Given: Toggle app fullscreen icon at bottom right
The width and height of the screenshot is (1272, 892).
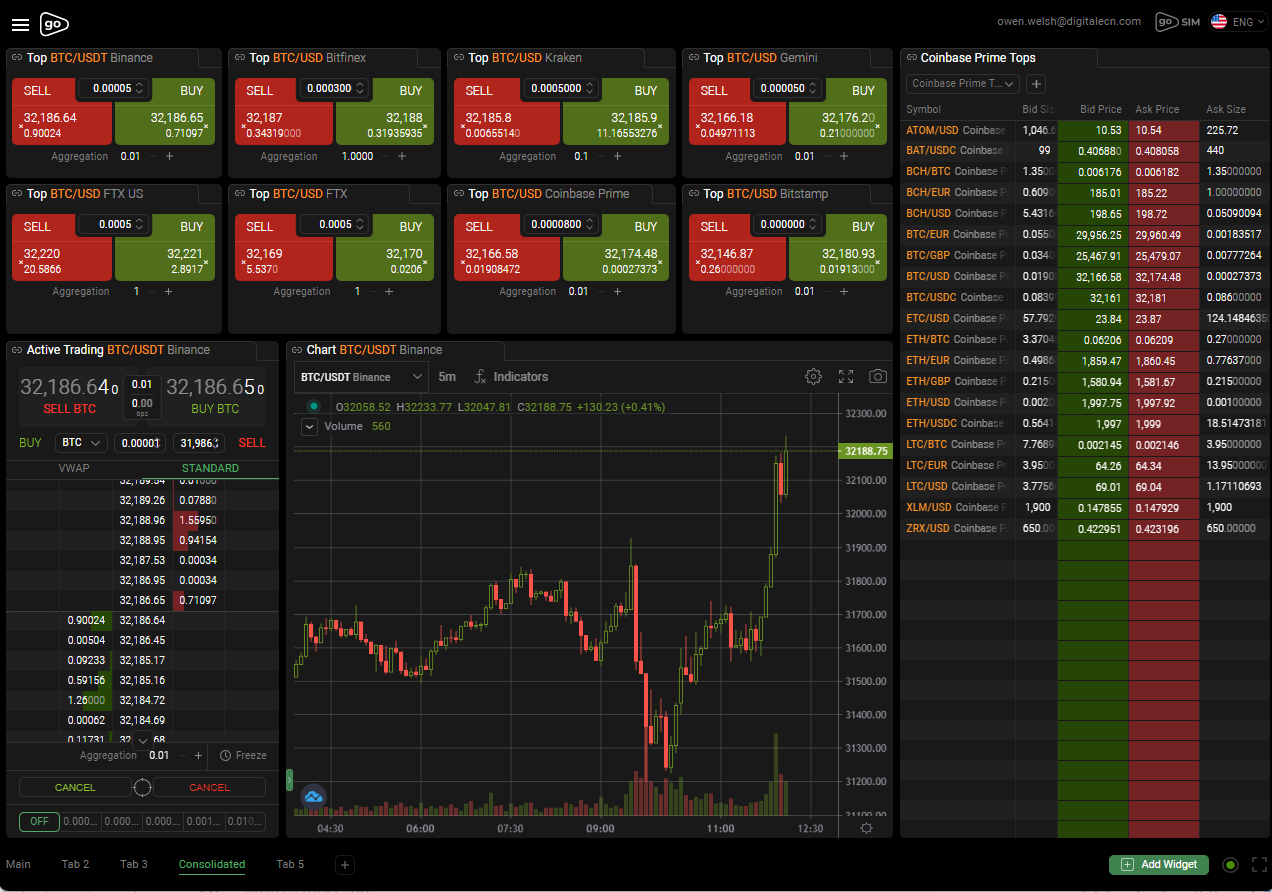Looking at the screenshot, I should pos(1259,865).
